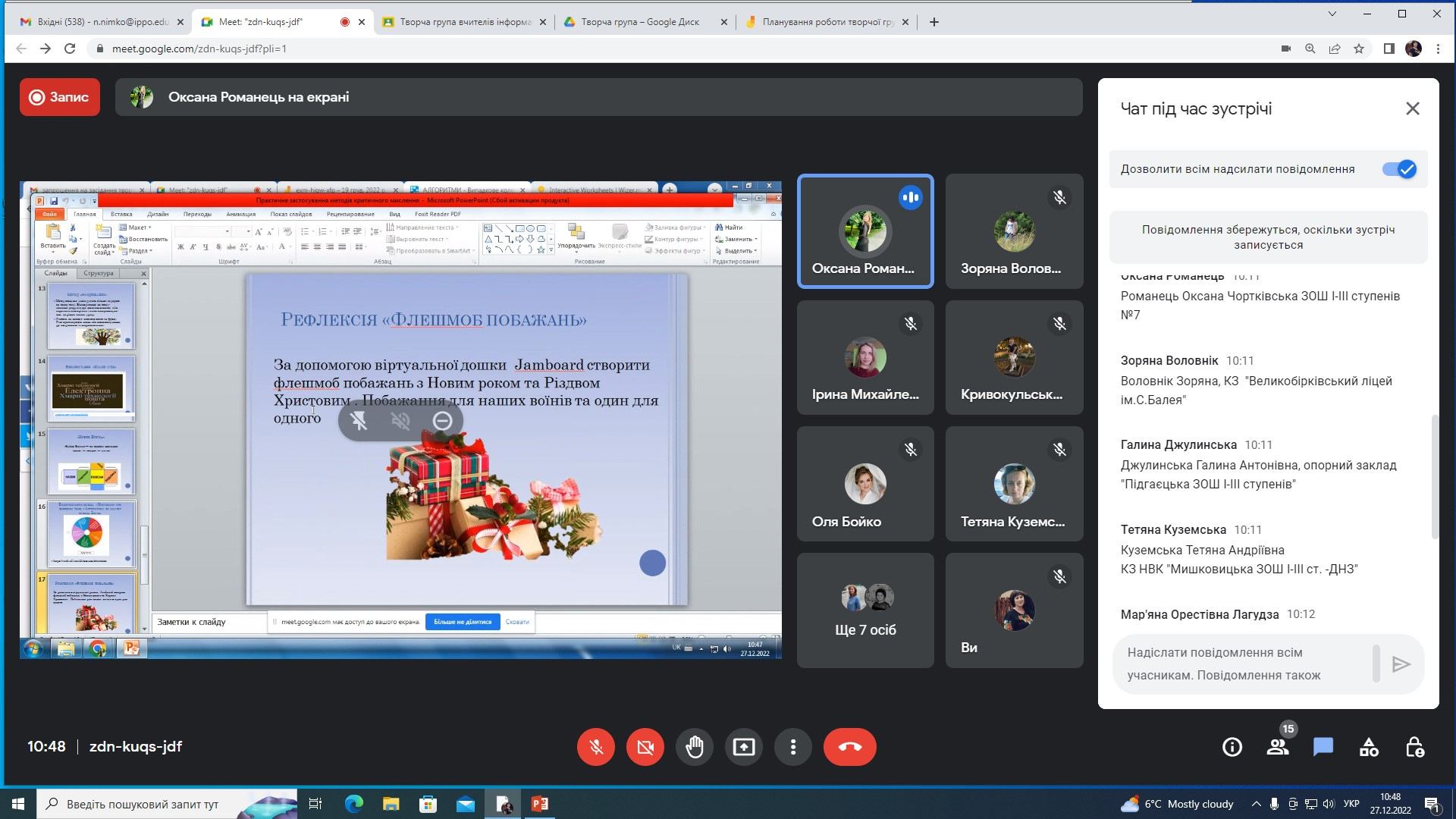The width and height of the screenshot is (1456, 819).
Task: Send the chat message arrow
Action: pyautogui.click(x=1401, y=664)
